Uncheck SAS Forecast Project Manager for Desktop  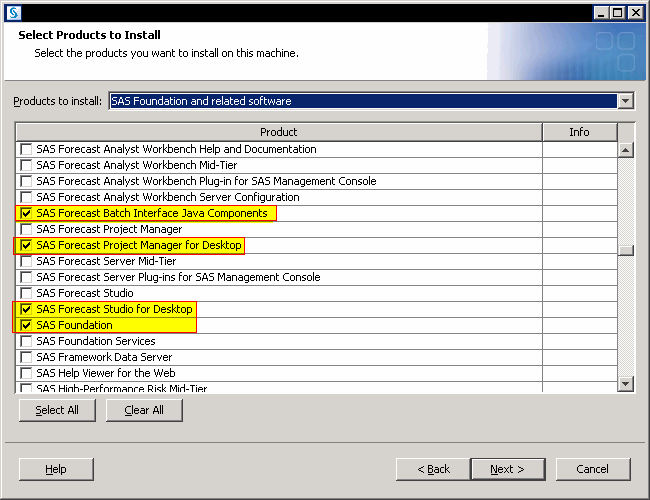coord(26,245)
